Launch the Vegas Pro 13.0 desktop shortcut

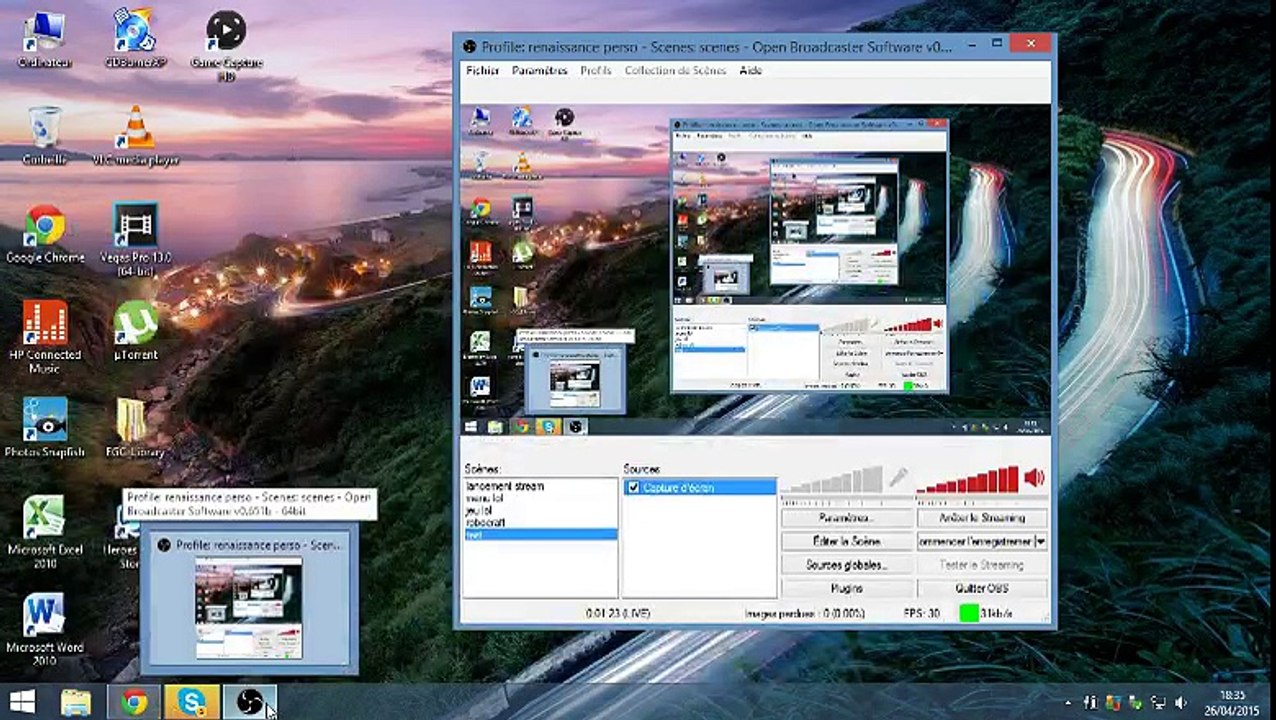135,240
